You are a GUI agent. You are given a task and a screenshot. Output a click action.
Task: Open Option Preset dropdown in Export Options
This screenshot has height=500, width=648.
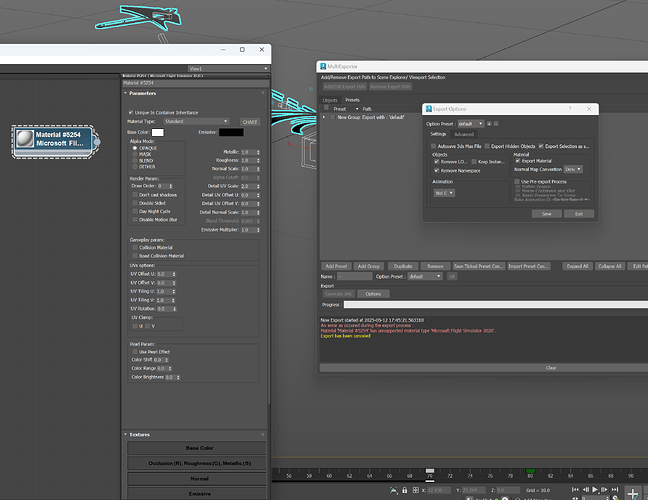click(470, 124)
